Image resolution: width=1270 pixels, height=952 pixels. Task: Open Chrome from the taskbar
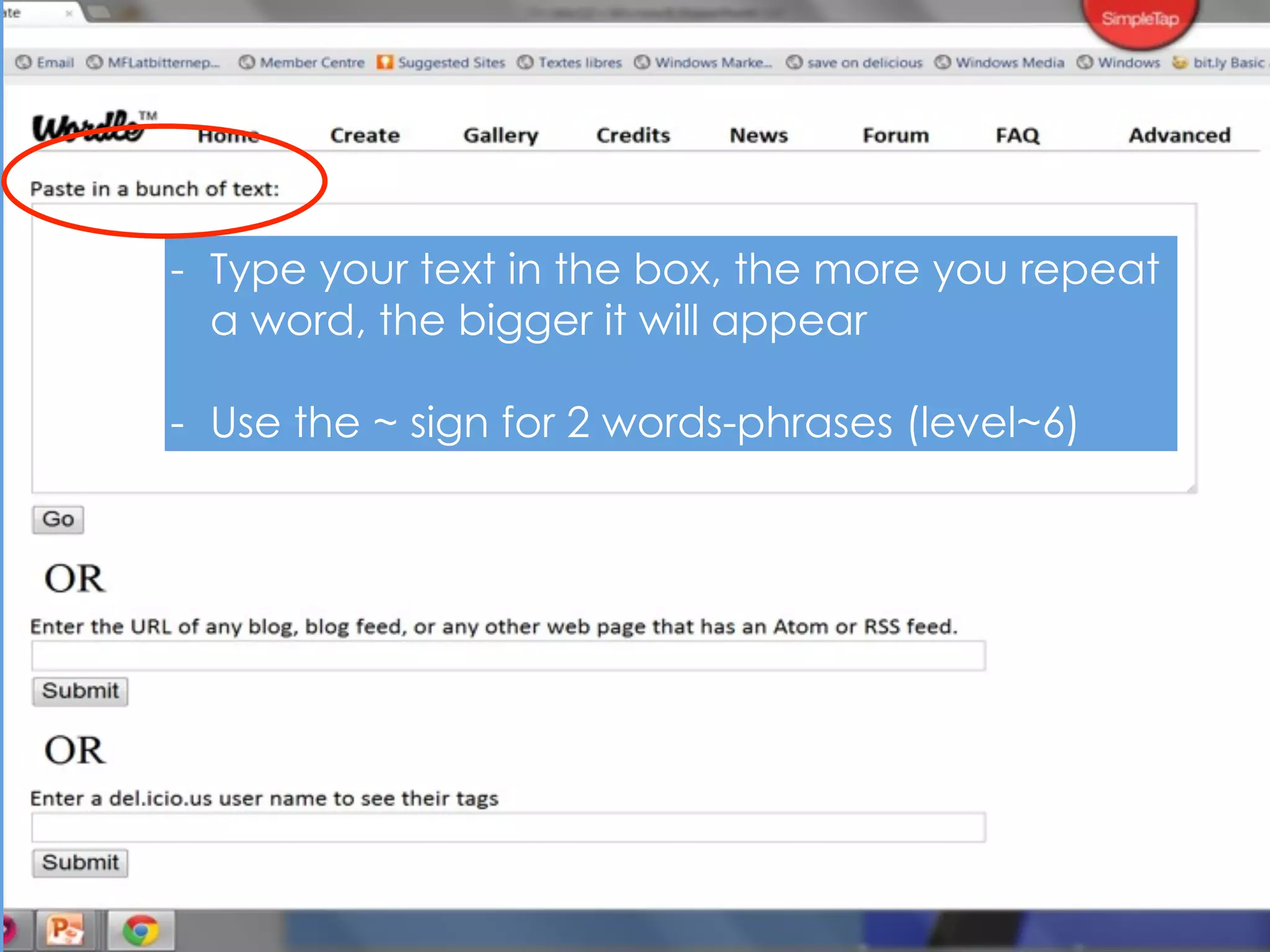[x=141, y=930]
